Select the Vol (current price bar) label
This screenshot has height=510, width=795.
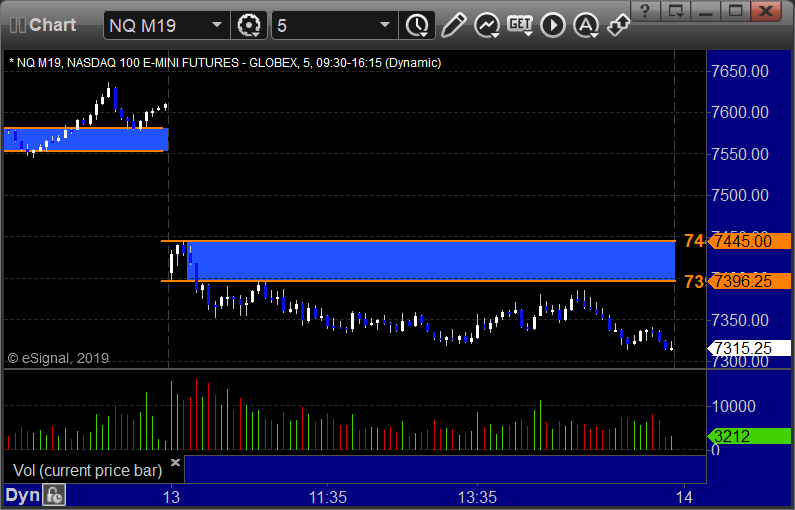click(x=87, y=470)
